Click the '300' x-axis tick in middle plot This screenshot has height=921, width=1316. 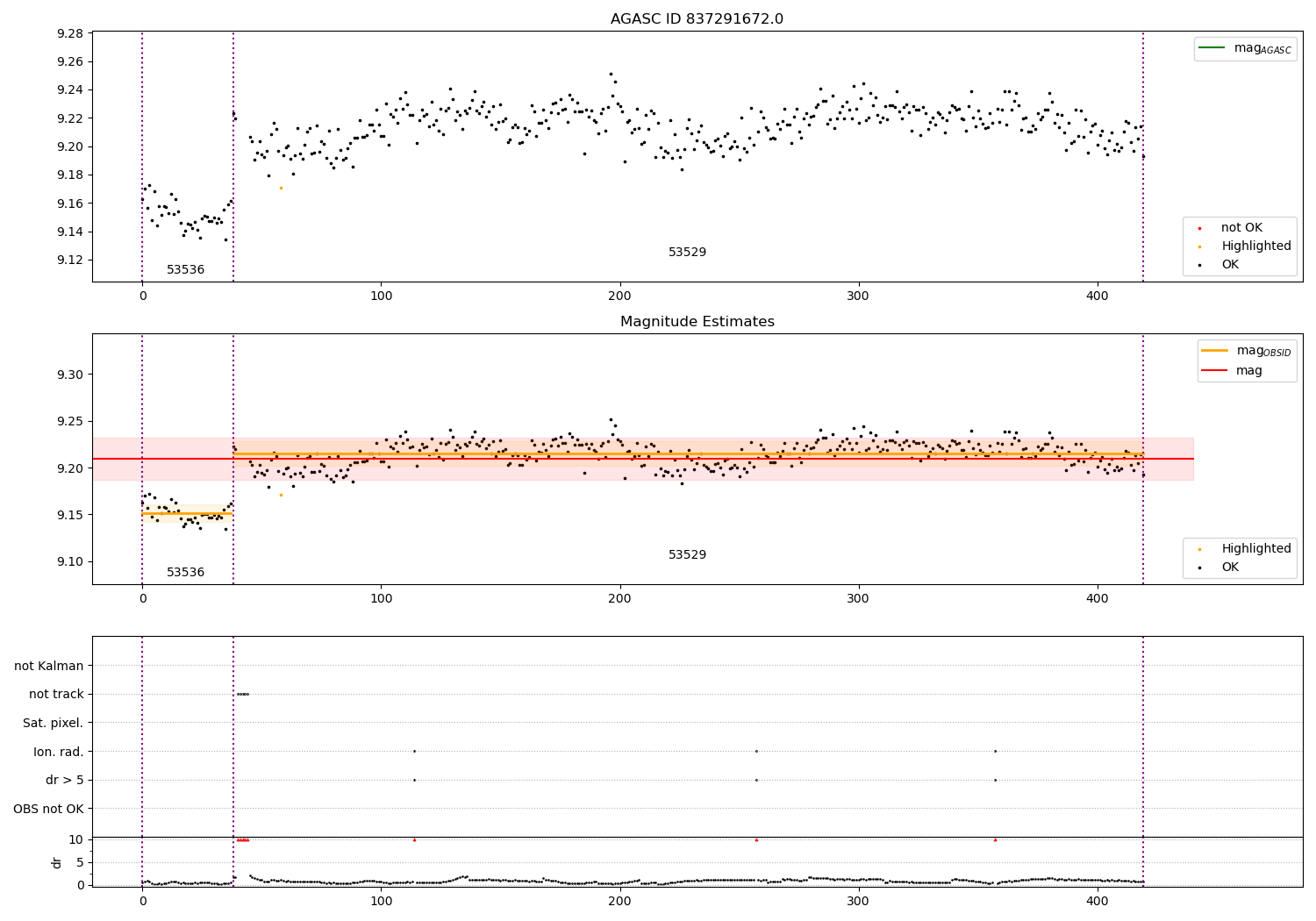[x=858, y=598]
